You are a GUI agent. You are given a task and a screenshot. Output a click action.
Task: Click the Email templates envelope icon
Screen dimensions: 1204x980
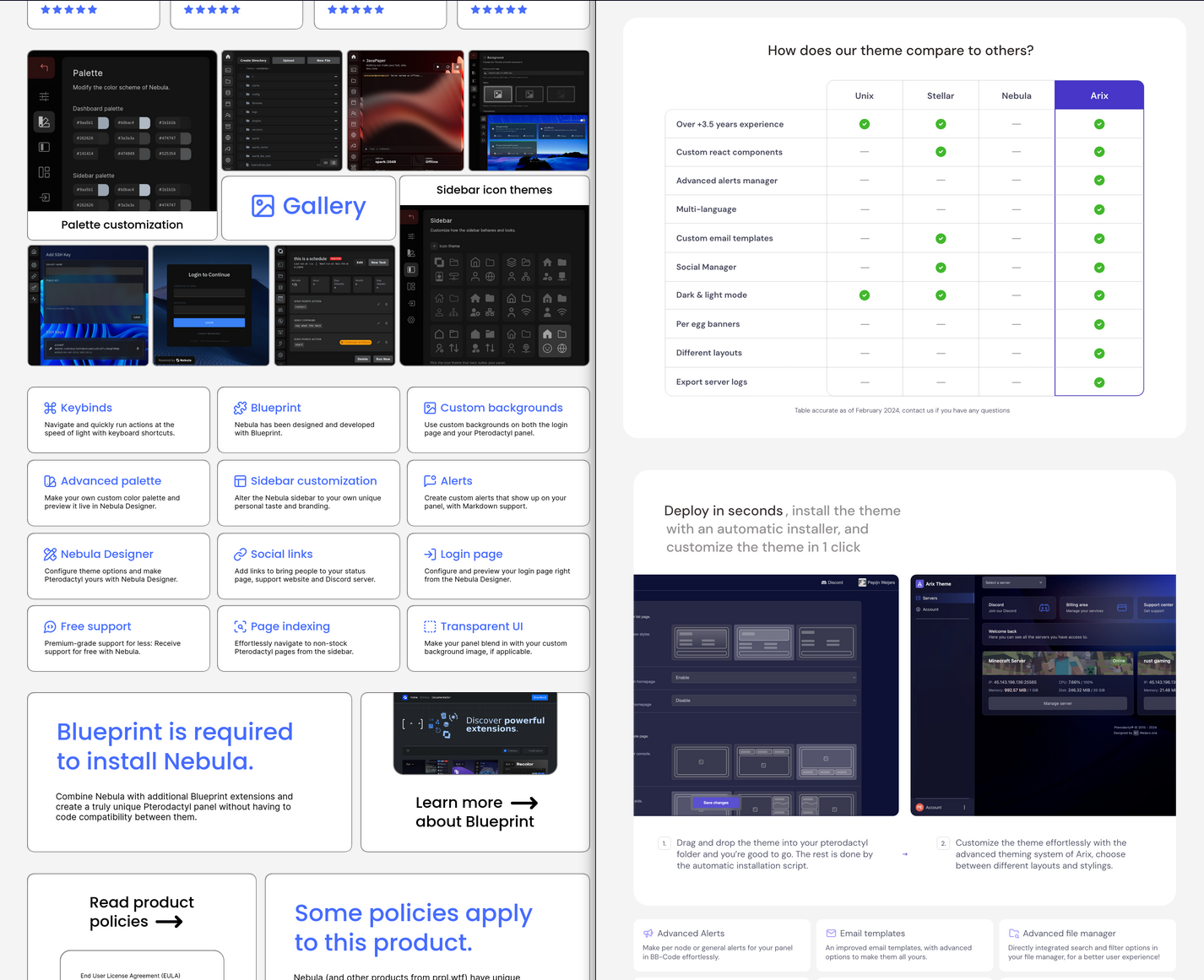(831, 934)
